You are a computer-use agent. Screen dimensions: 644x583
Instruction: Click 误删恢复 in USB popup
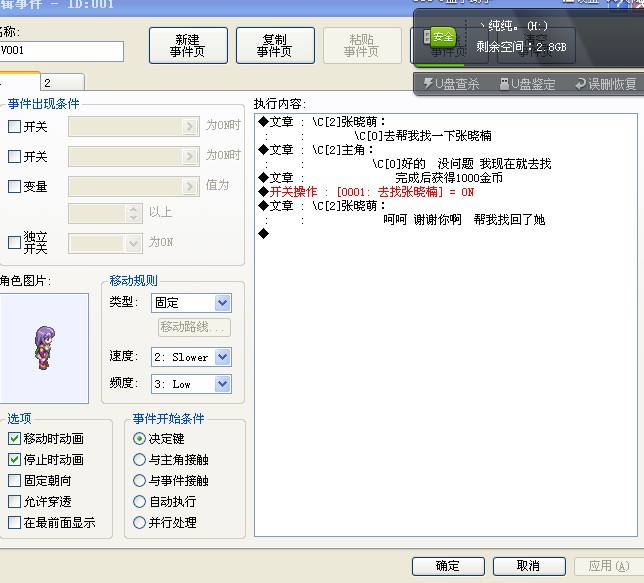pos(606,84)
